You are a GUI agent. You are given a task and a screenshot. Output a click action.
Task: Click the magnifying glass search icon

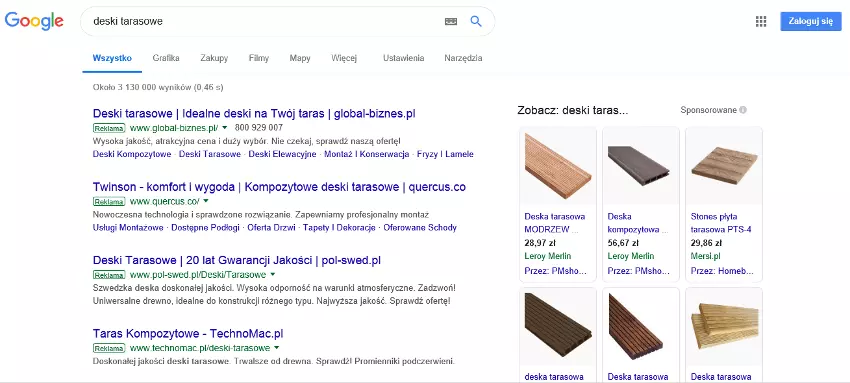click(x=476, y=21)
